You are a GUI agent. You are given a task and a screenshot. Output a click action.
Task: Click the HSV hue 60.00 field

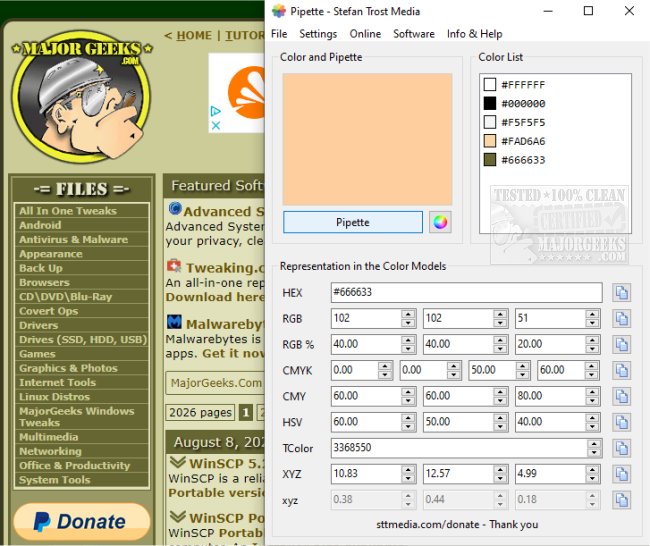[366, 422]
